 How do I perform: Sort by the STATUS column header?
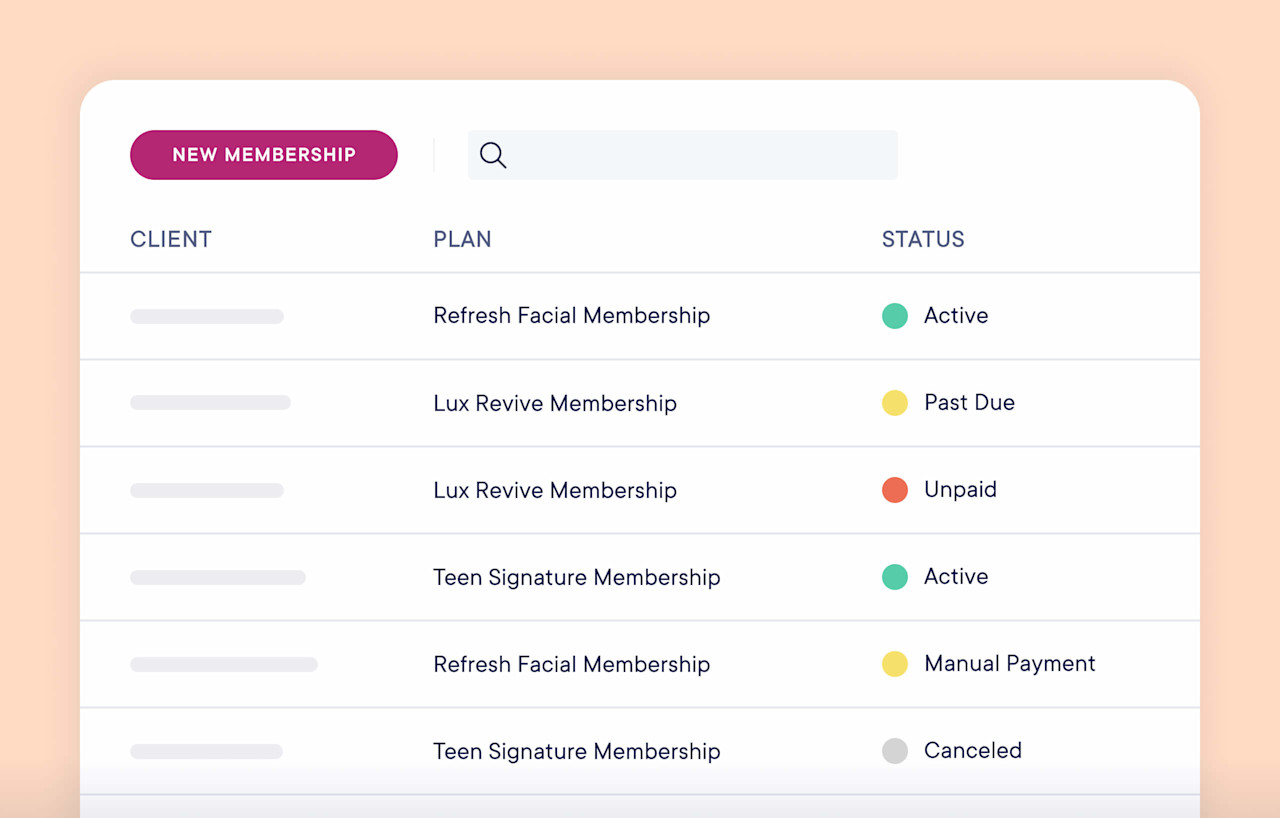tap(923, 239)
